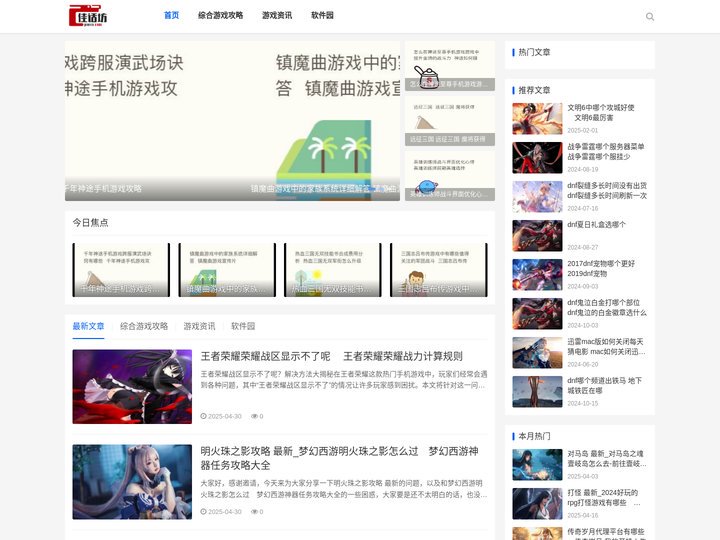Click thumbnail of 明火珠之影攻略 article

[132, 482]
